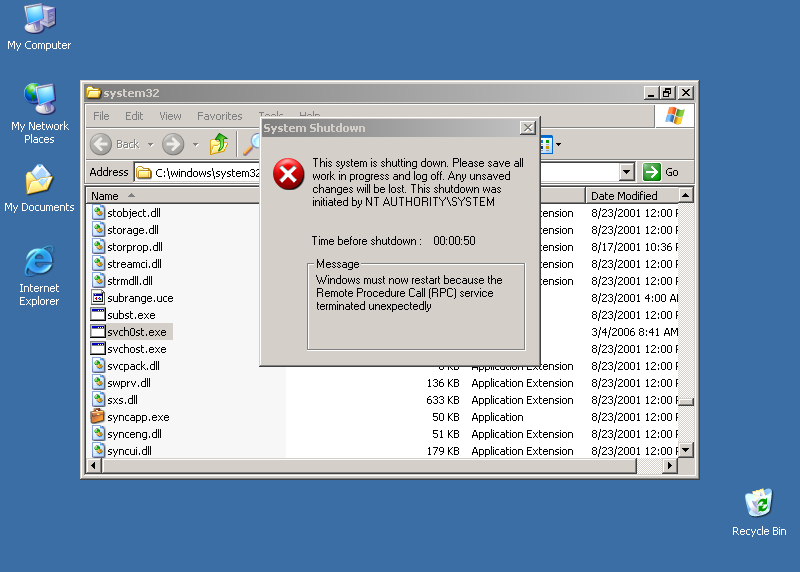Open the Edit menu

134,116
